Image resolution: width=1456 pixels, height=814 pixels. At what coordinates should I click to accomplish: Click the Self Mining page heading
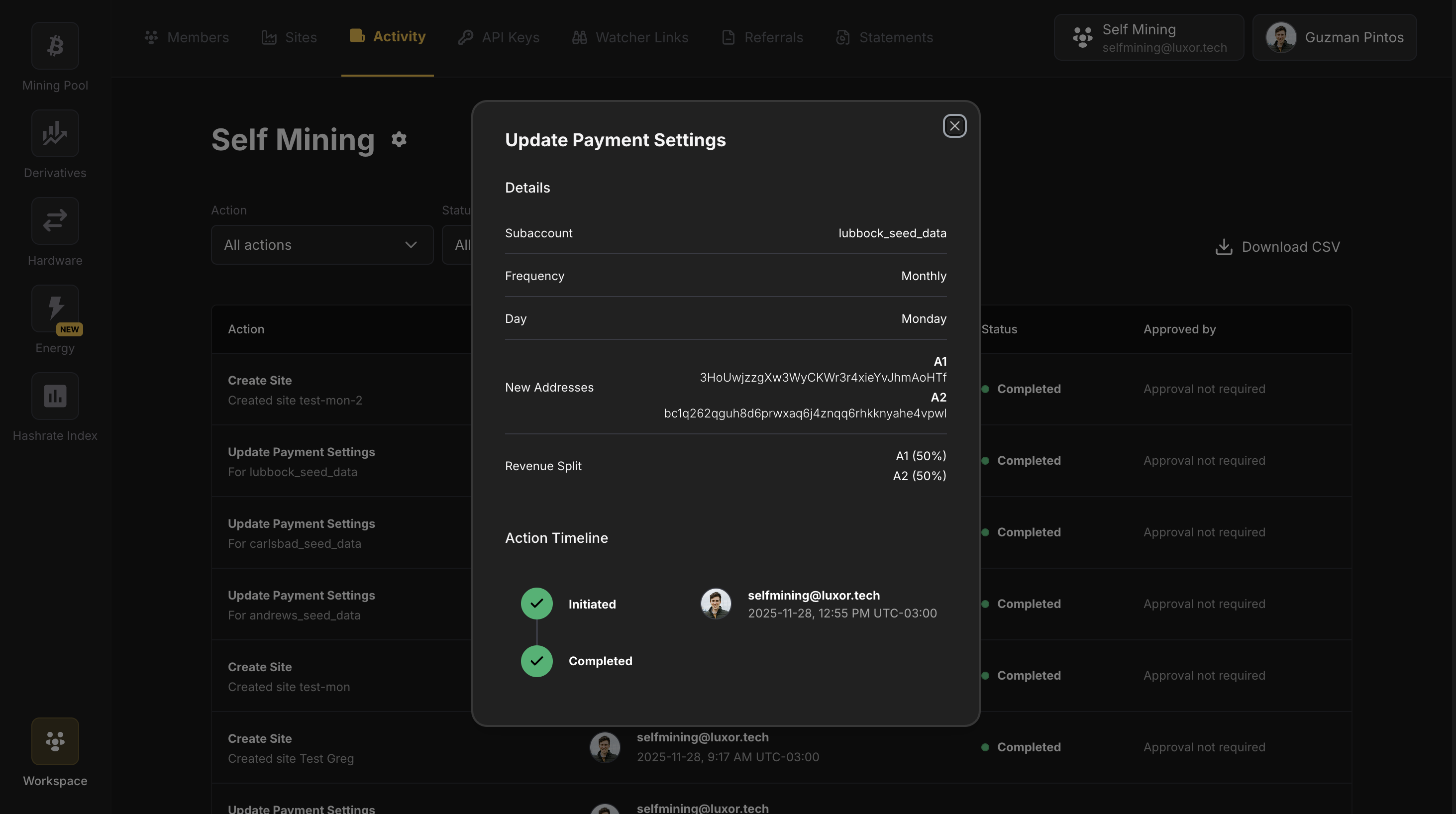pos(293,139)
